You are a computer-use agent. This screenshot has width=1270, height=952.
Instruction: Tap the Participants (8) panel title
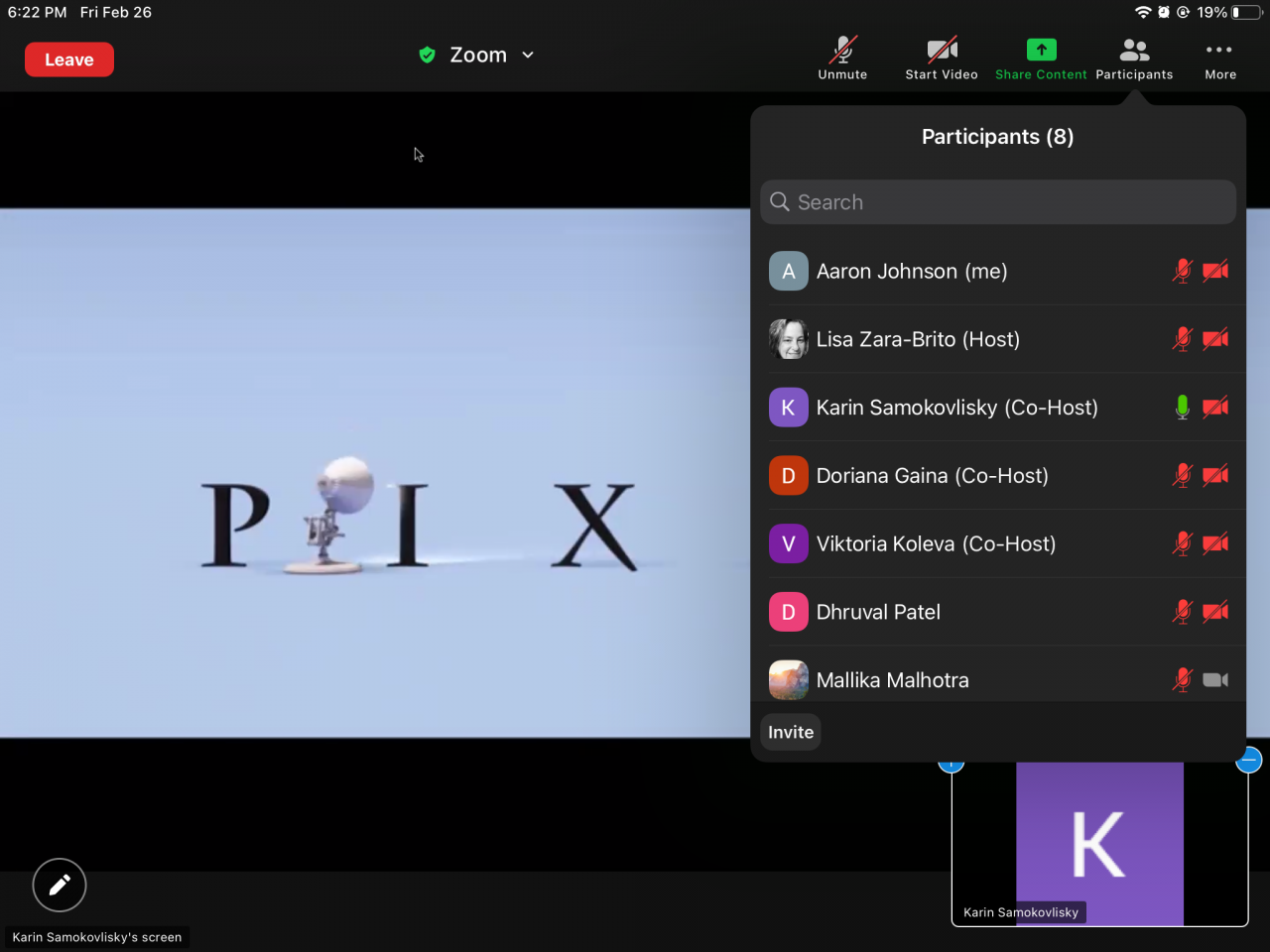click(998, 137)
